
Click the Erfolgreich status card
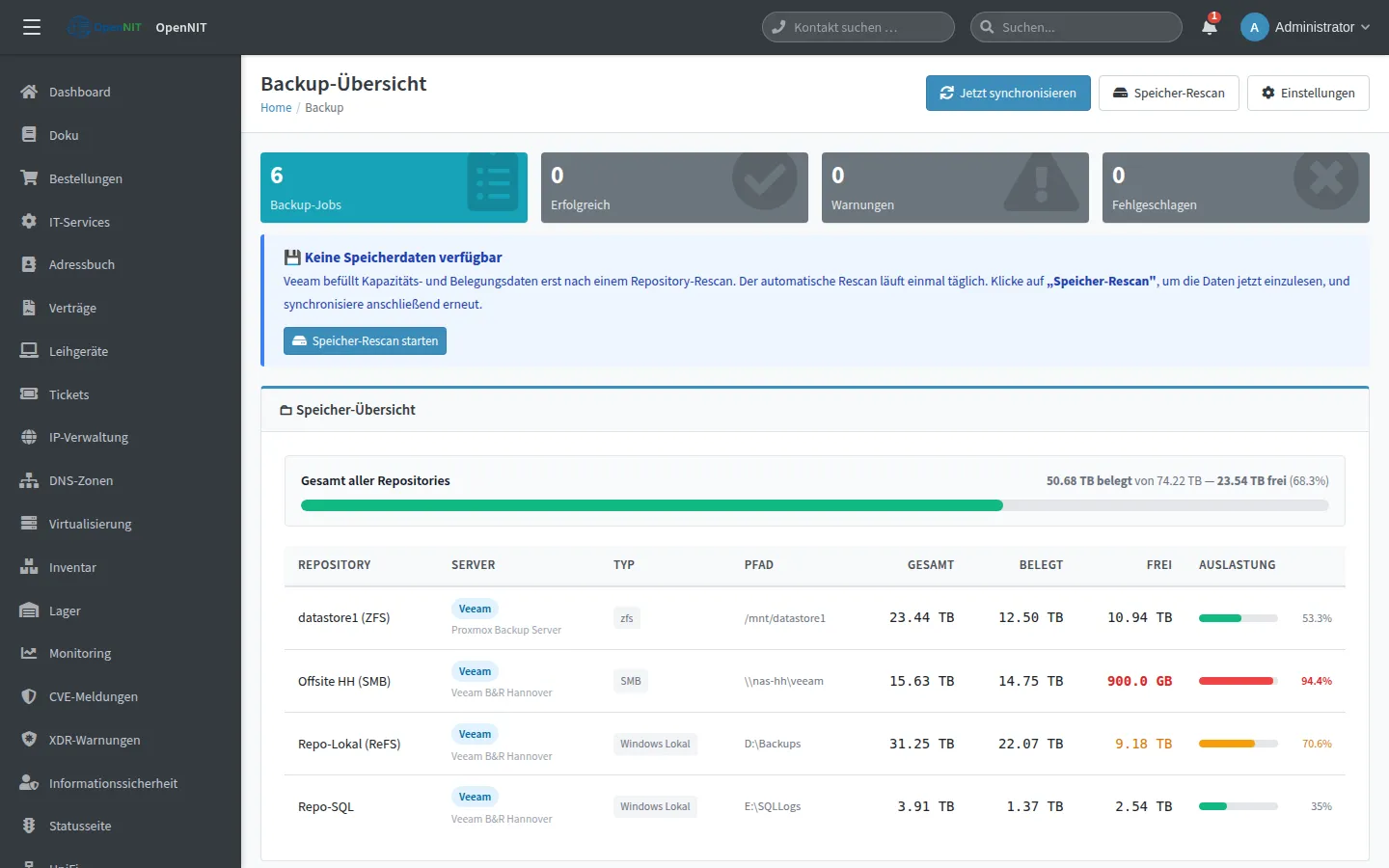[674, 187]
